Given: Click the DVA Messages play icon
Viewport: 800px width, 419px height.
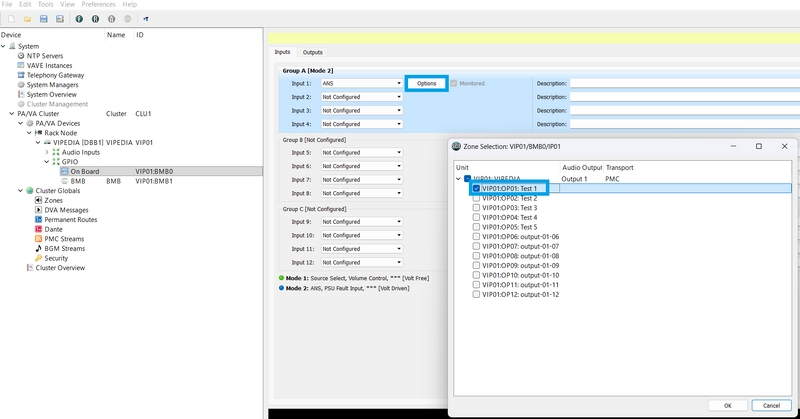Looking at the screenshot, I should pyautogui.click(x=38, y=210).
